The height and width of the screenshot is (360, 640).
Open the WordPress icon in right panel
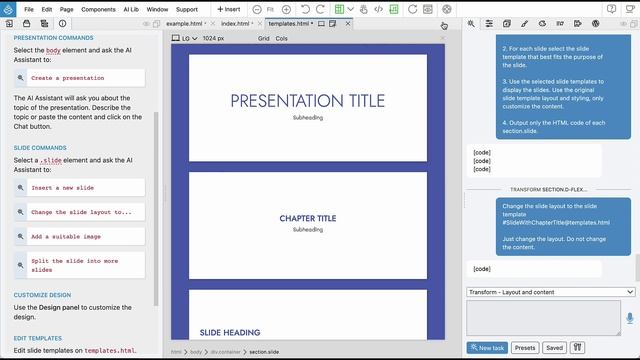point(596,24)
